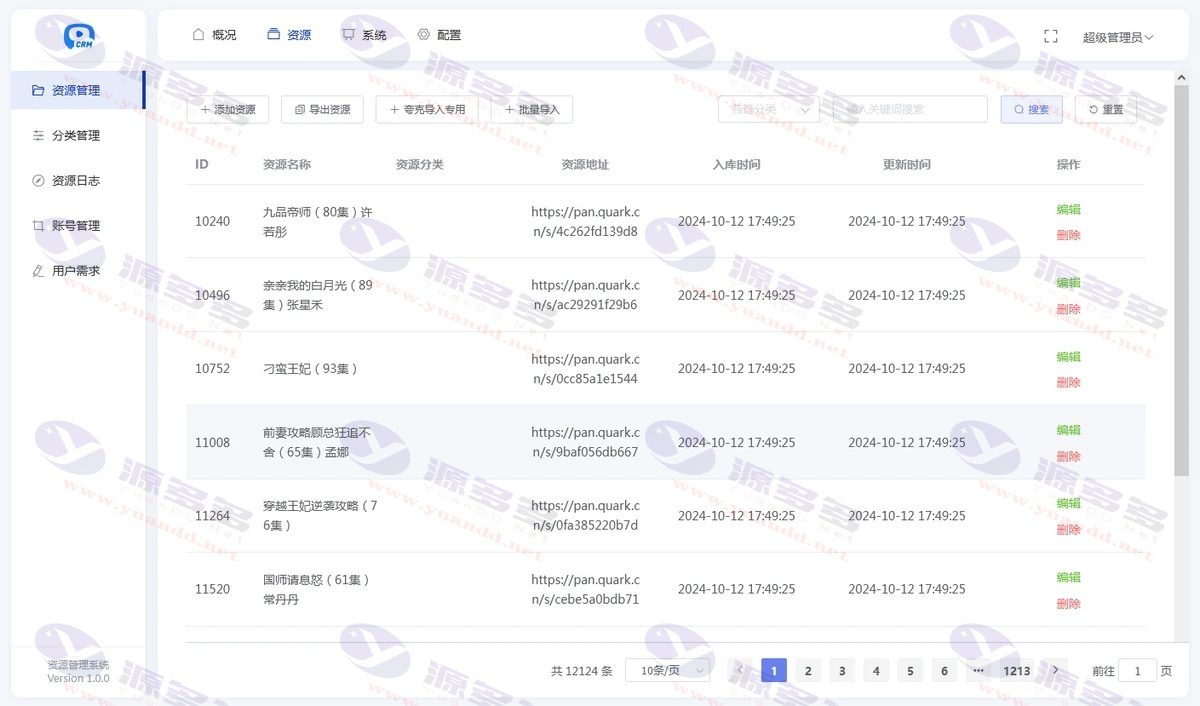Click the 导出资源 button

[x=322, y=109]
